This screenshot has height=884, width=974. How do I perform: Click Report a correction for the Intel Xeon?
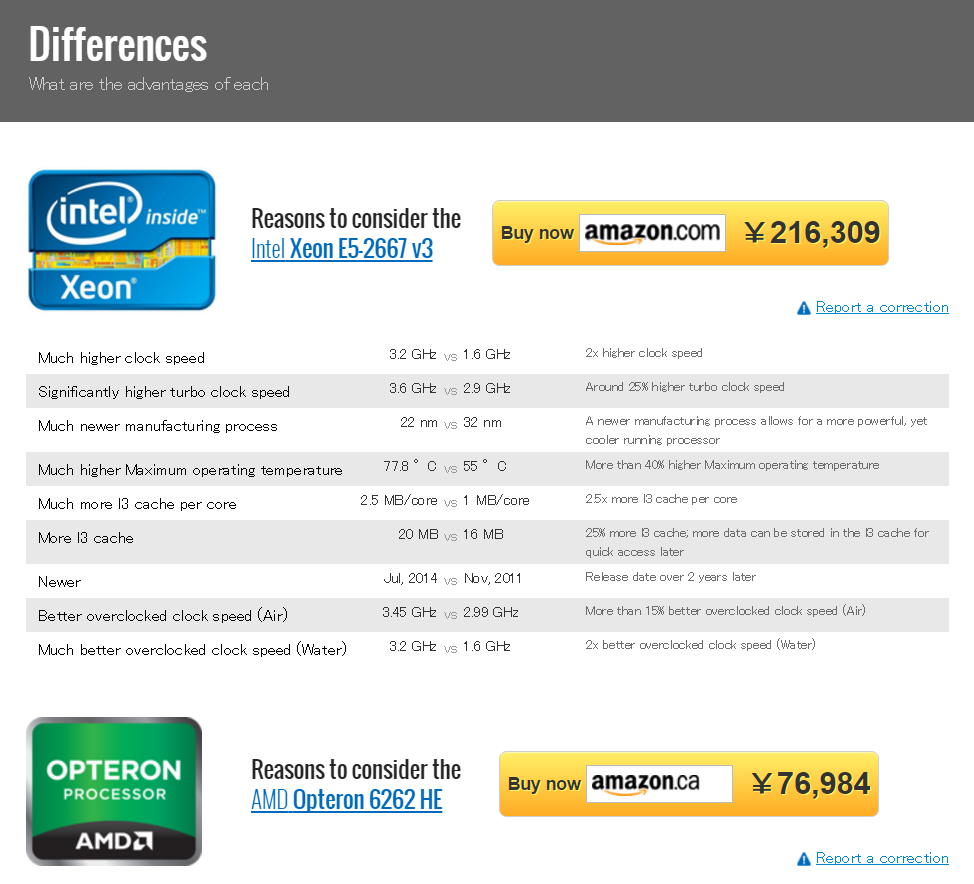[882, 307]
